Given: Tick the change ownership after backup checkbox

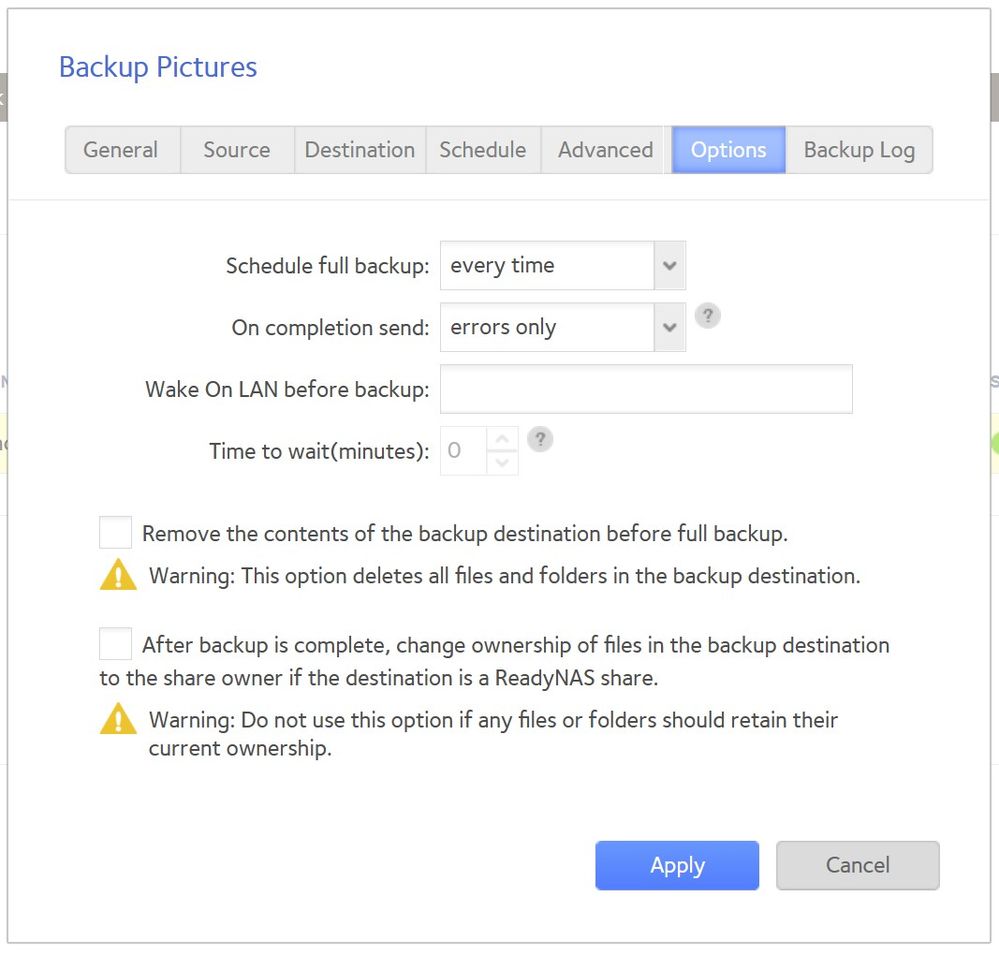Looking at the screenshot, I should (116, 644).
